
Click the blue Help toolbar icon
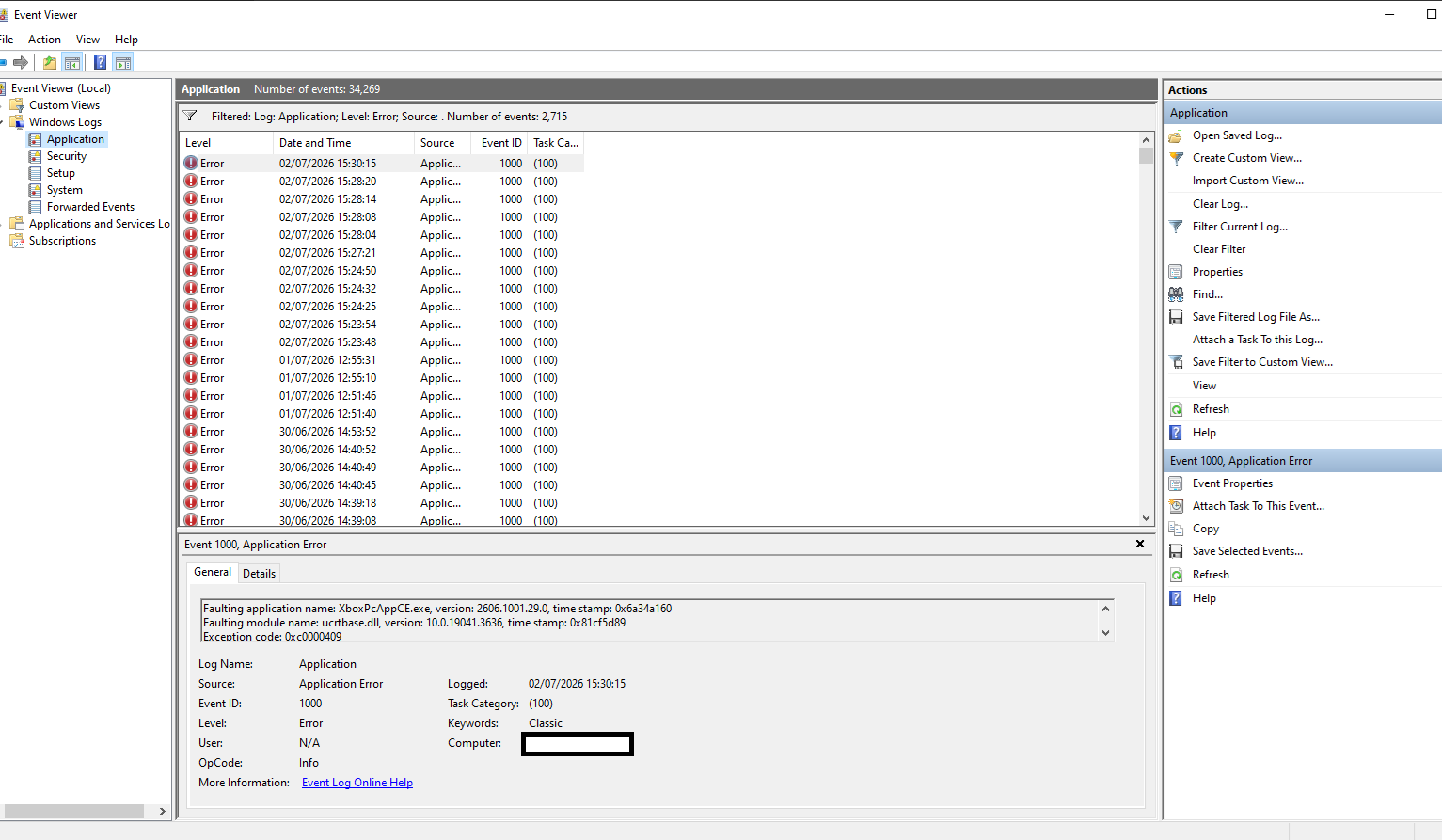(100, 63)
